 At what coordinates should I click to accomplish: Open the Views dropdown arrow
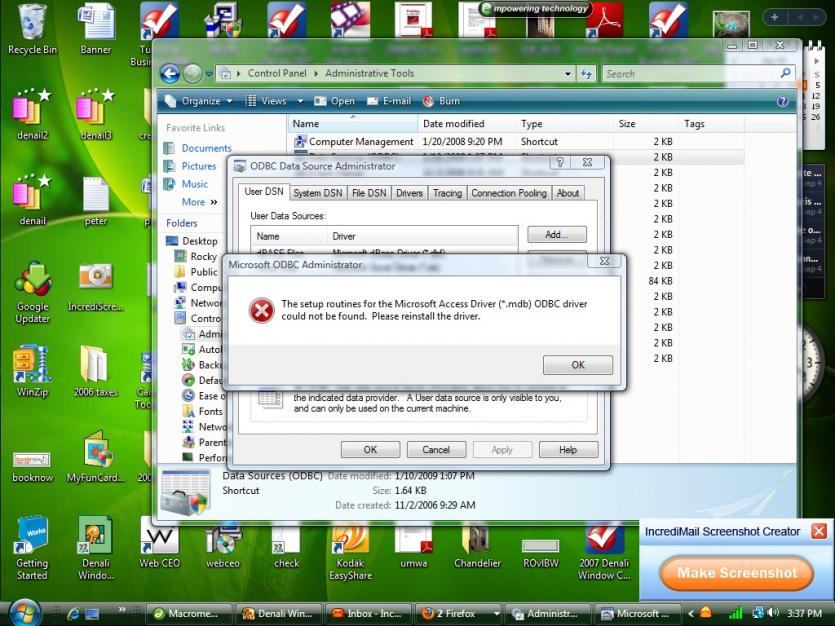coord(300,101)
